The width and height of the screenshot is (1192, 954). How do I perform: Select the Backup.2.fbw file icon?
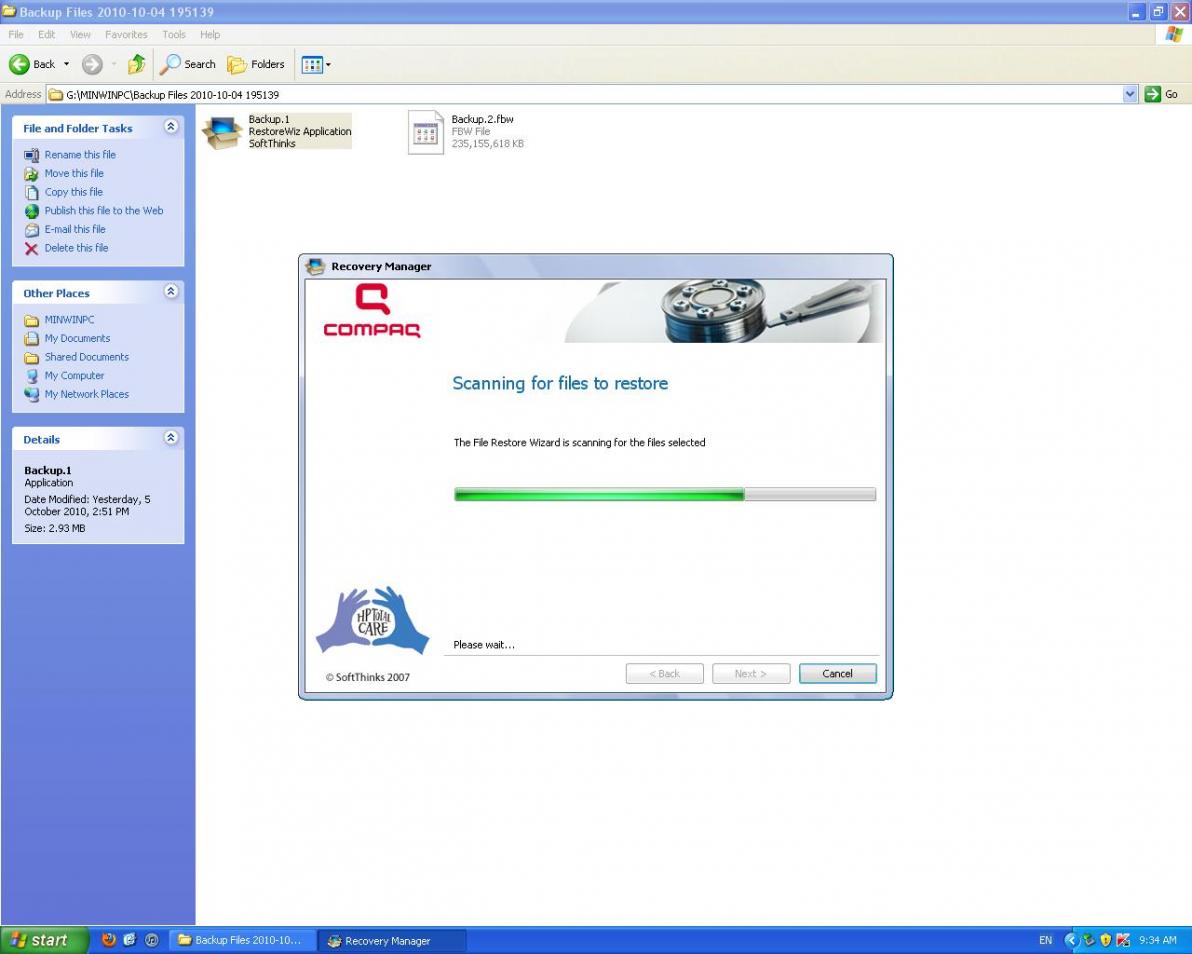(x=426, y=132)
